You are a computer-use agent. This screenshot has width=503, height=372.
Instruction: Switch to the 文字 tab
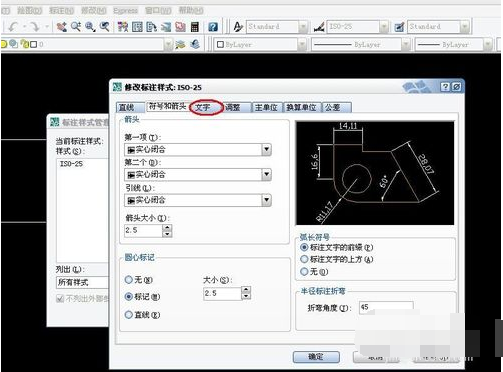203,107
